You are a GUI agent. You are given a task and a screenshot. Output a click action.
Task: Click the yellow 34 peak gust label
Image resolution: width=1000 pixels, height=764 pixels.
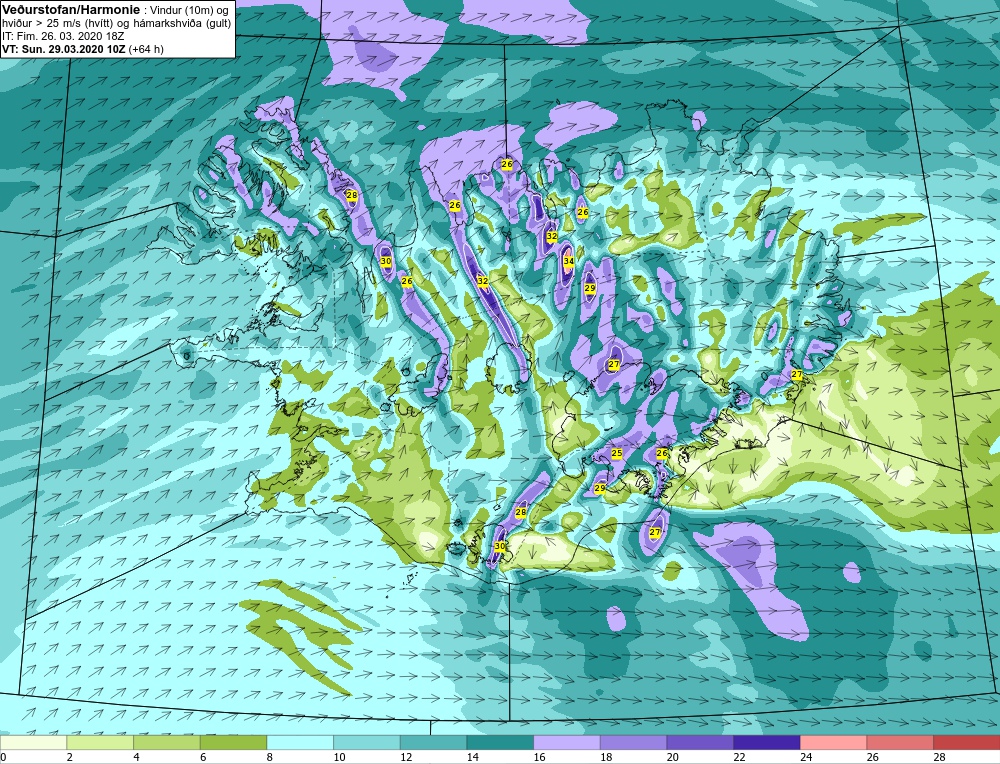568,261
